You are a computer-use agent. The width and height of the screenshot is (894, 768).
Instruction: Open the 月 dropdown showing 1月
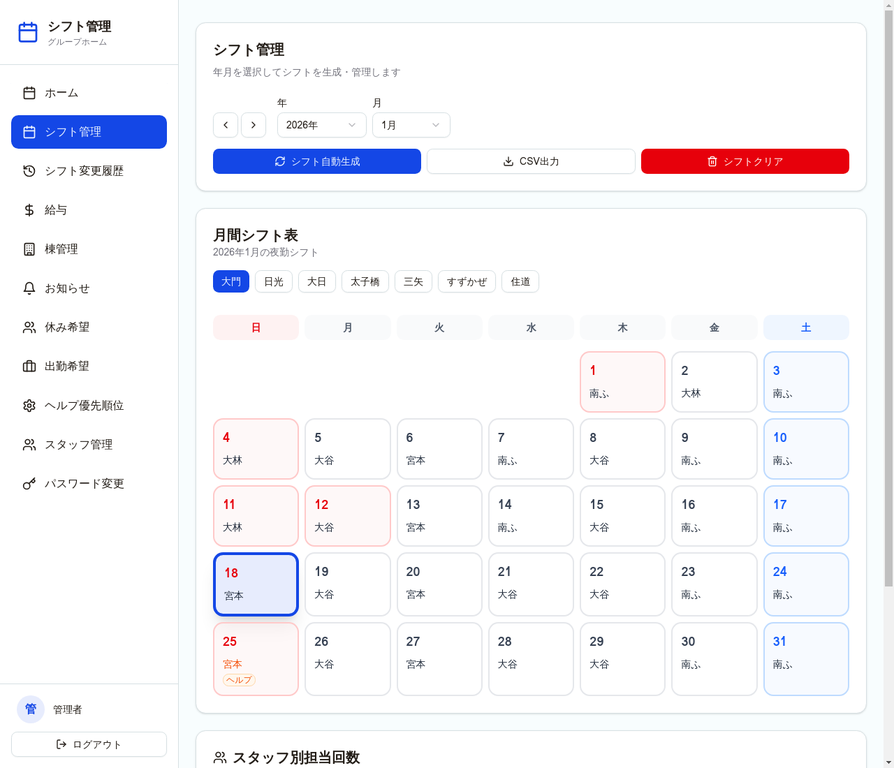click(x=410, y=125)
